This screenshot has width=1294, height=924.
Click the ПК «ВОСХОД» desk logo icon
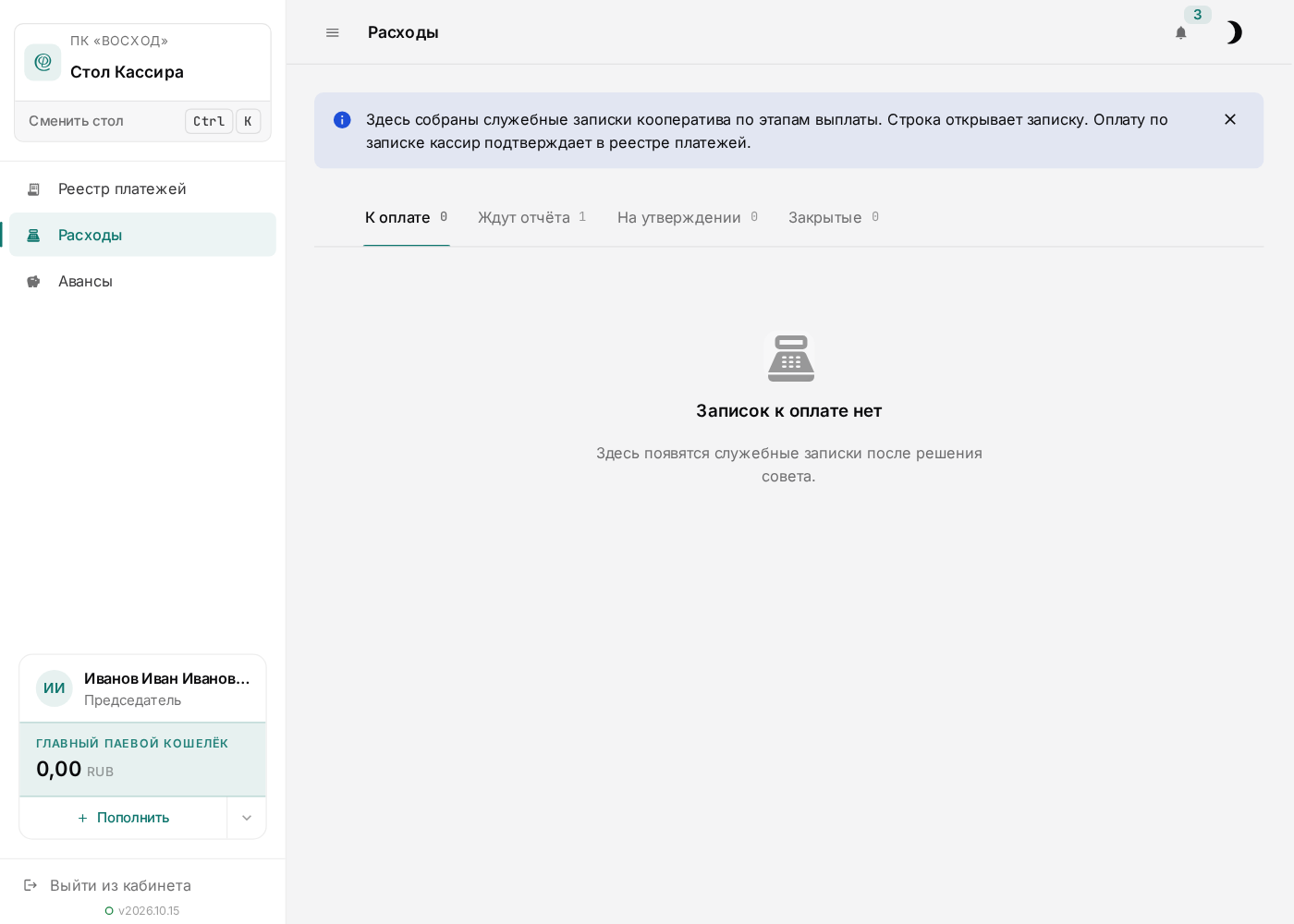pyautogui.click(x=43, y=62)
